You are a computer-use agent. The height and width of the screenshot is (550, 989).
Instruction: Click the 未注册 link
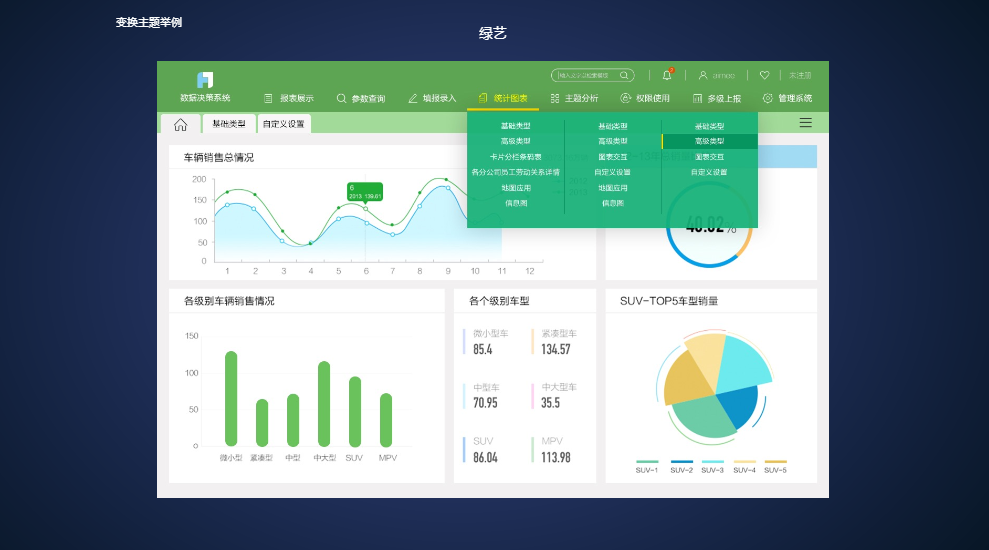click(x=800, y=75)
